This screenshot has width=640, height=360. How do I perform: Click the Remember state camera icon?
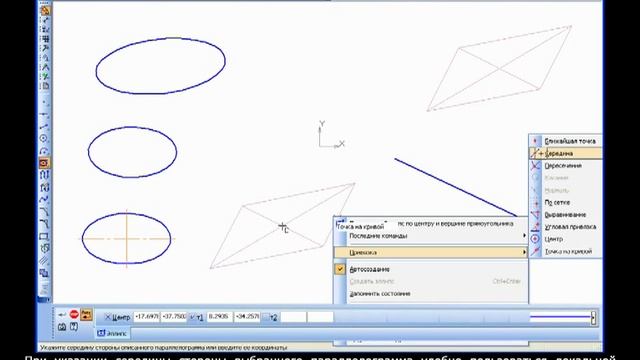62,327
